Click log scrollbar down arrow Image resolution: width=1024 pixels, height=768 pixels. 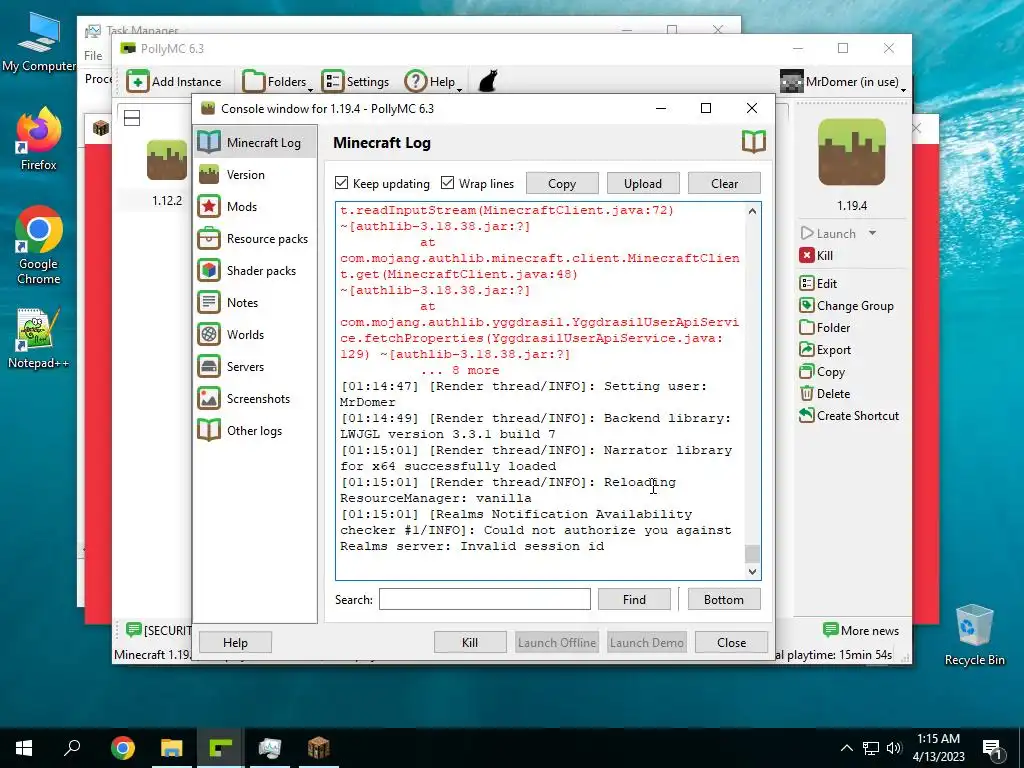[752, 571]
